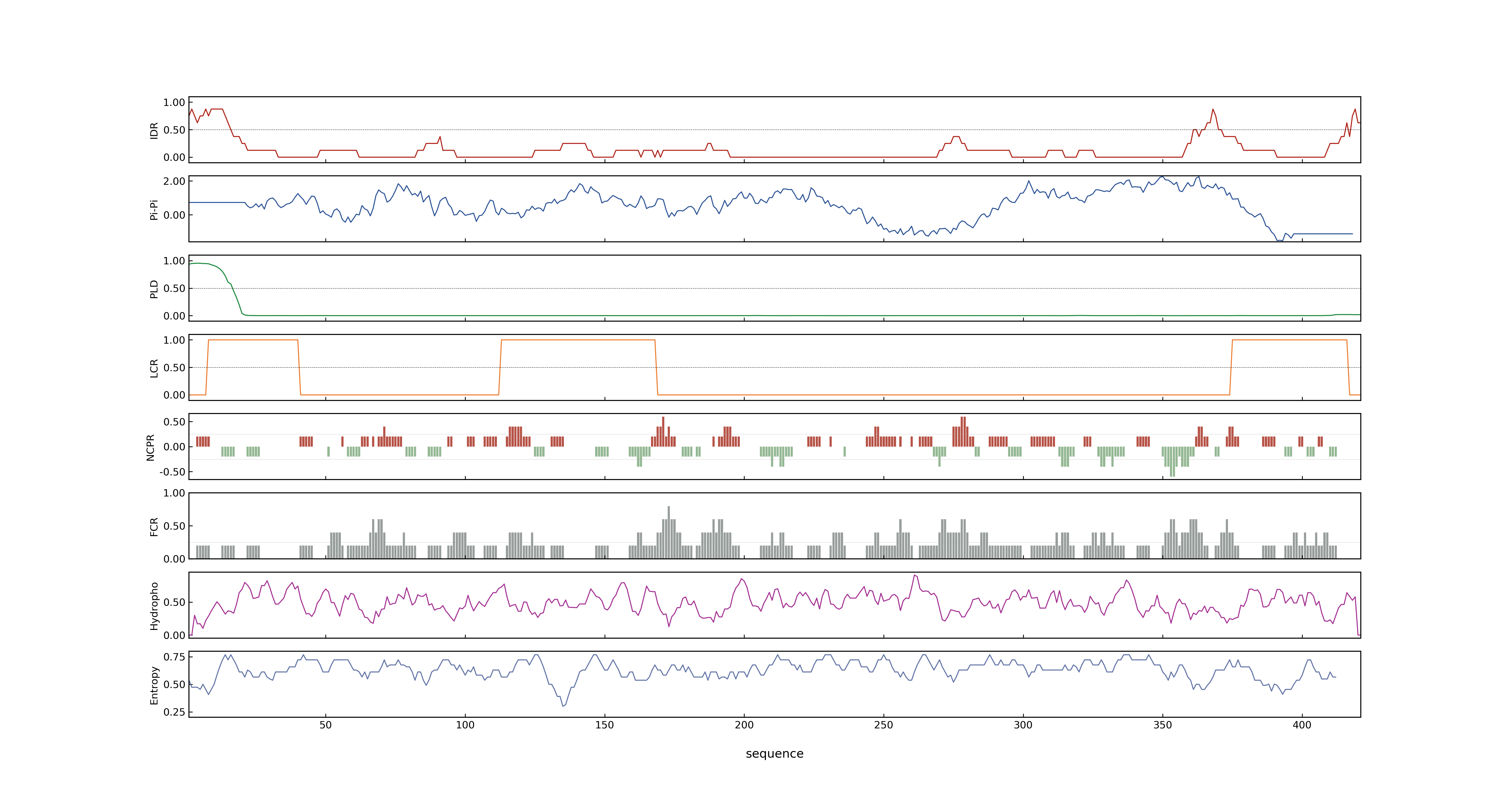Click the Pi-Pi axis label
Viewport: 1512px width, 806px height.
tap(154, 209)
